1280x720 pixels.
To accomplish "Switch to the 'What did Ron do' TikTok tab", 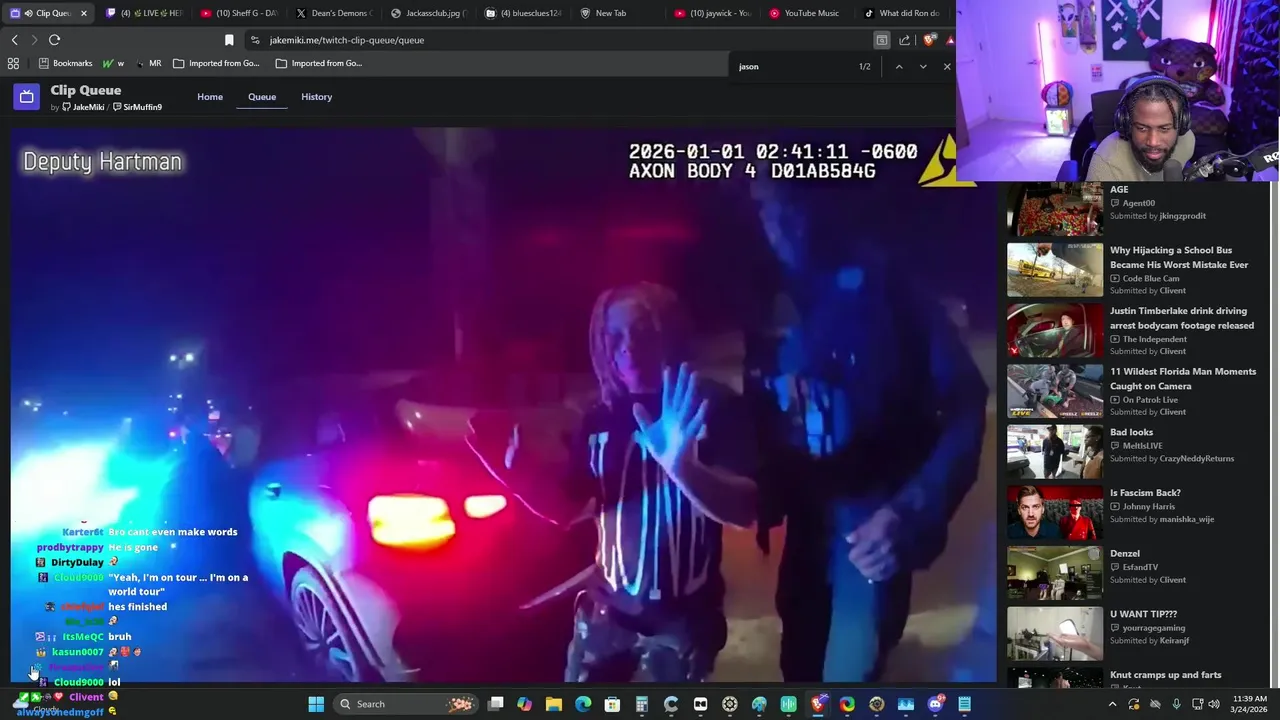I will [x=902, y=13].
